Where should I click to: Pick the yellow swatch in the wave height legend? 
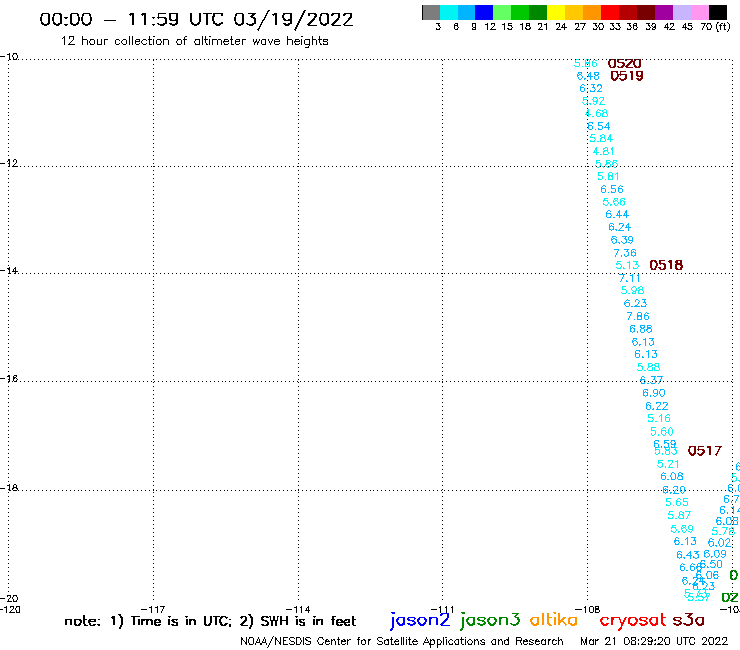[x=556, y=12]
